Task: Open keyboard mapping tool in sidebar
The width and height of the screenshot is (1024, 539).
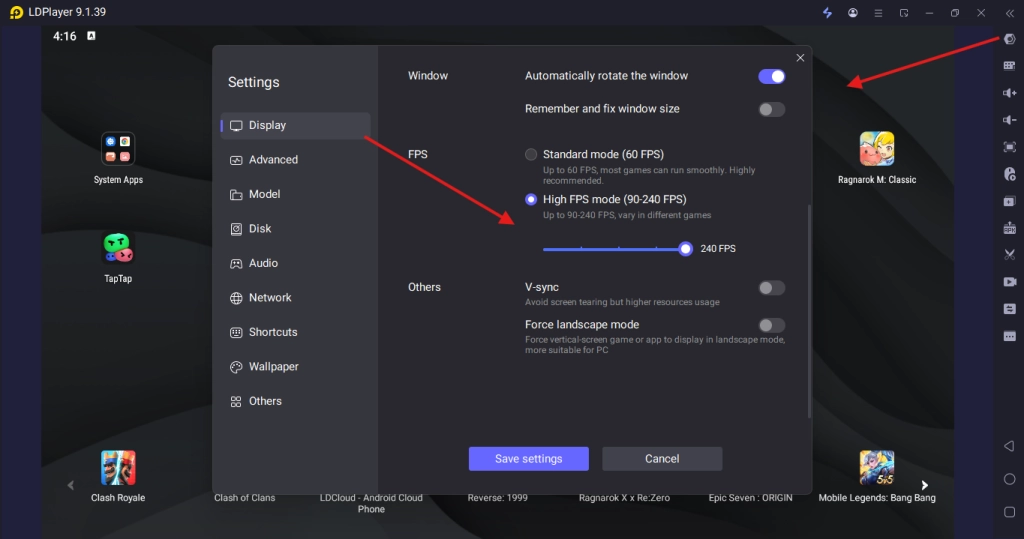Action: pyautogui.click(x=1010, y=65)
